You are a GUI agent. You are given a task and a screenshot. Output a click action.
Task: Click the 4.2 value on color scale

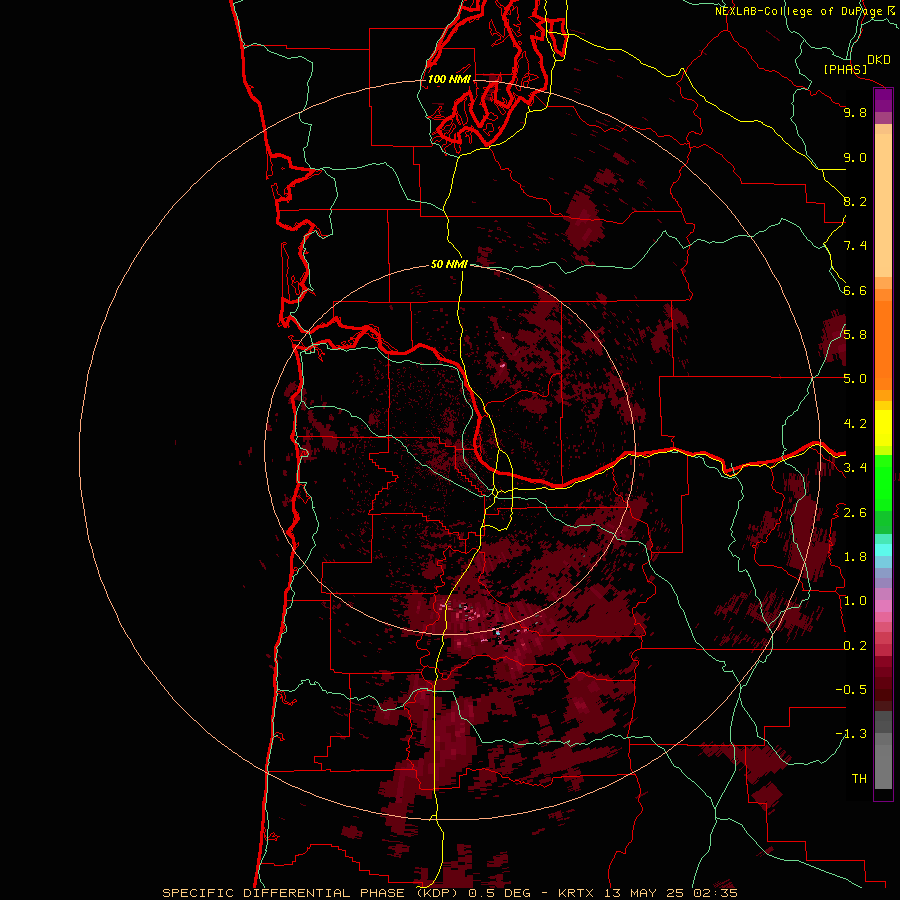click(855, 424)
